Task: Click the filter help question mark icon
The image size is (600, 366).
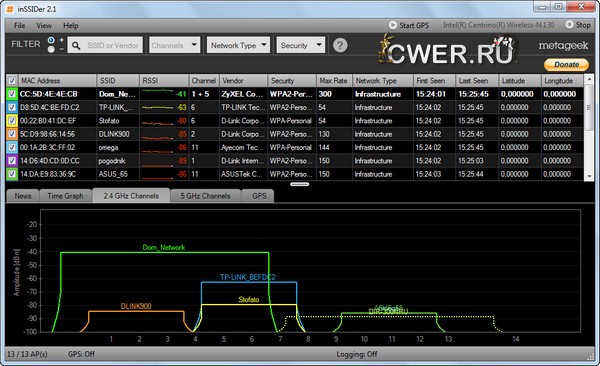Action: click(x=340, y=45)
